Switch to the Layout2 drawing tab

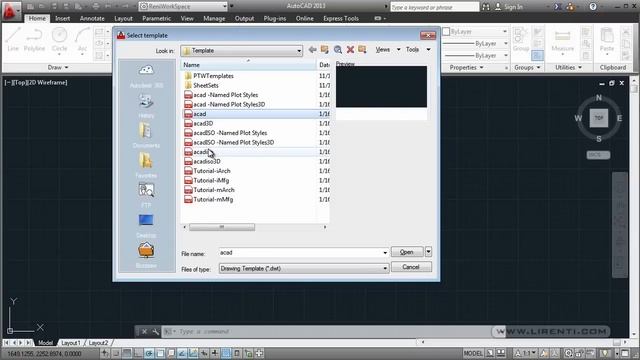(98, 343)
